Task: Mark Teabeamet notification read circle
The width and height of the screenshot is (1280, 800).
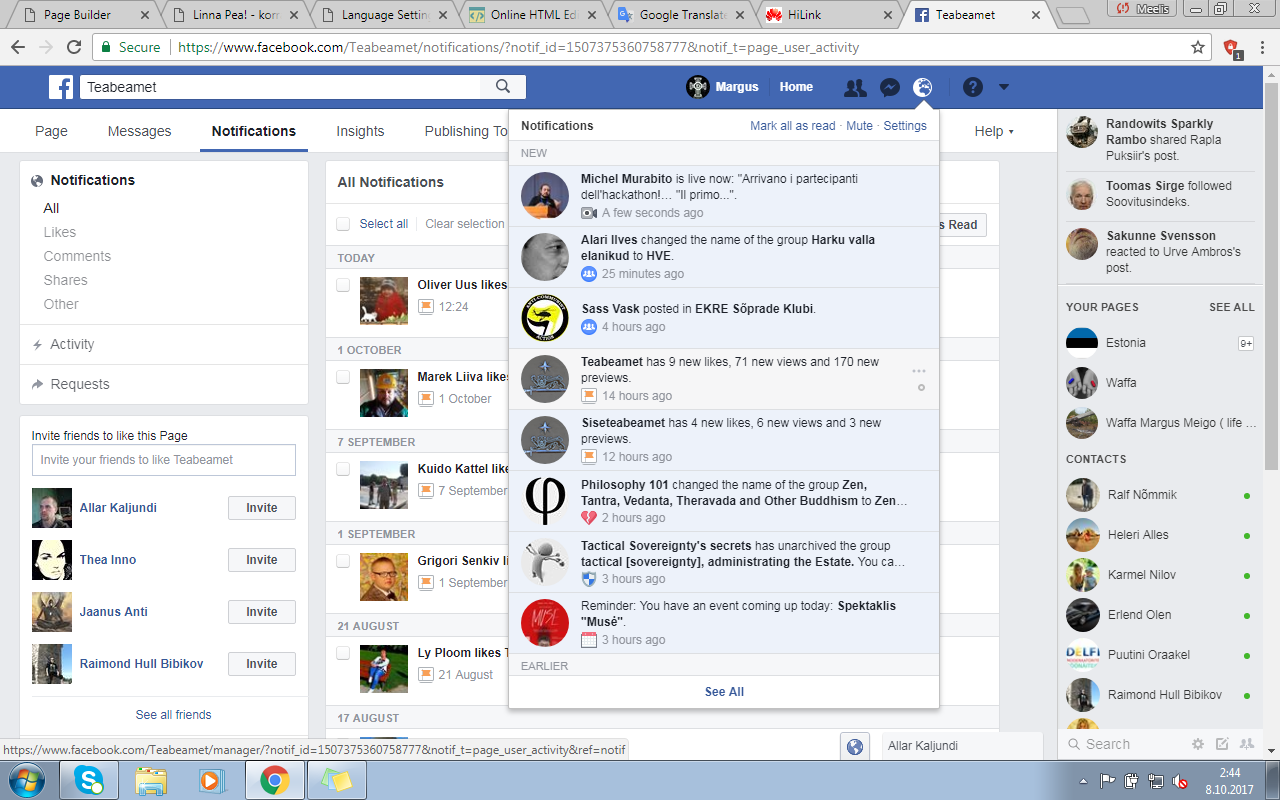Action: point(921,388)
